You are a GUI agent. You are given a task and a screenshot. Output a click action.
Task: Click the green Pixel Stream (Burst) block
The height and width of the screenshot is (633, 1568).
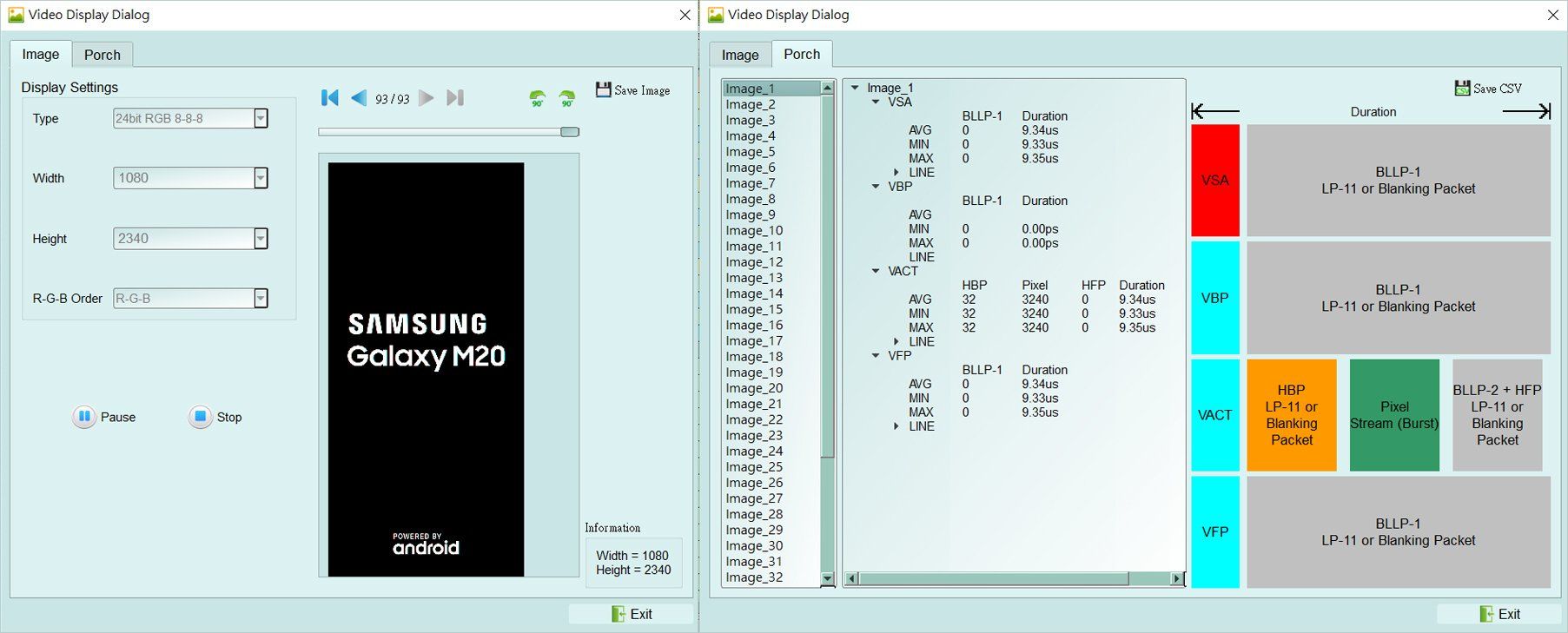pyautogui.click(x=1394, y=415)
